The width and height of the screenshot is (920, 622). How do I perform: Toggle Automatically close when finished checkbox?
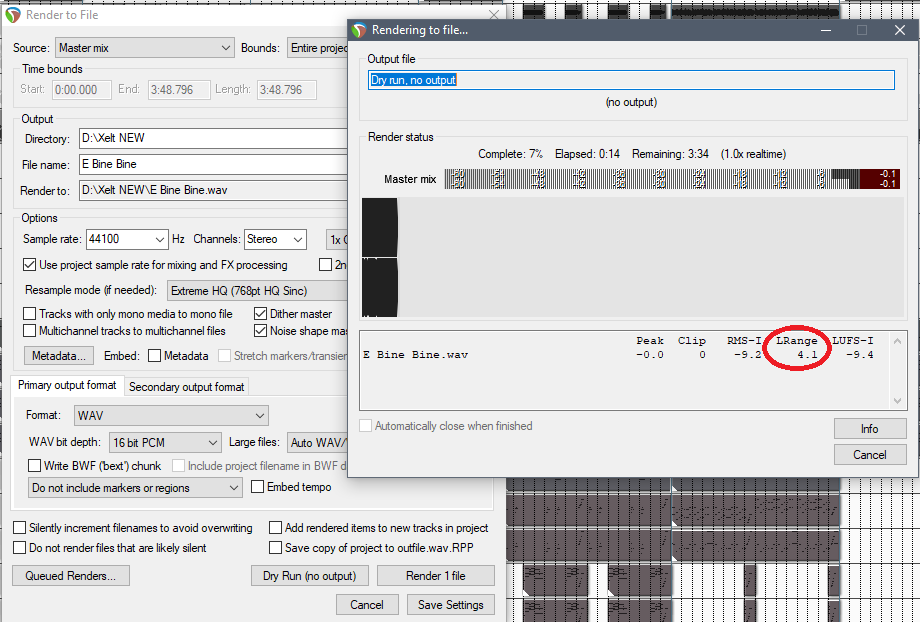366,426
